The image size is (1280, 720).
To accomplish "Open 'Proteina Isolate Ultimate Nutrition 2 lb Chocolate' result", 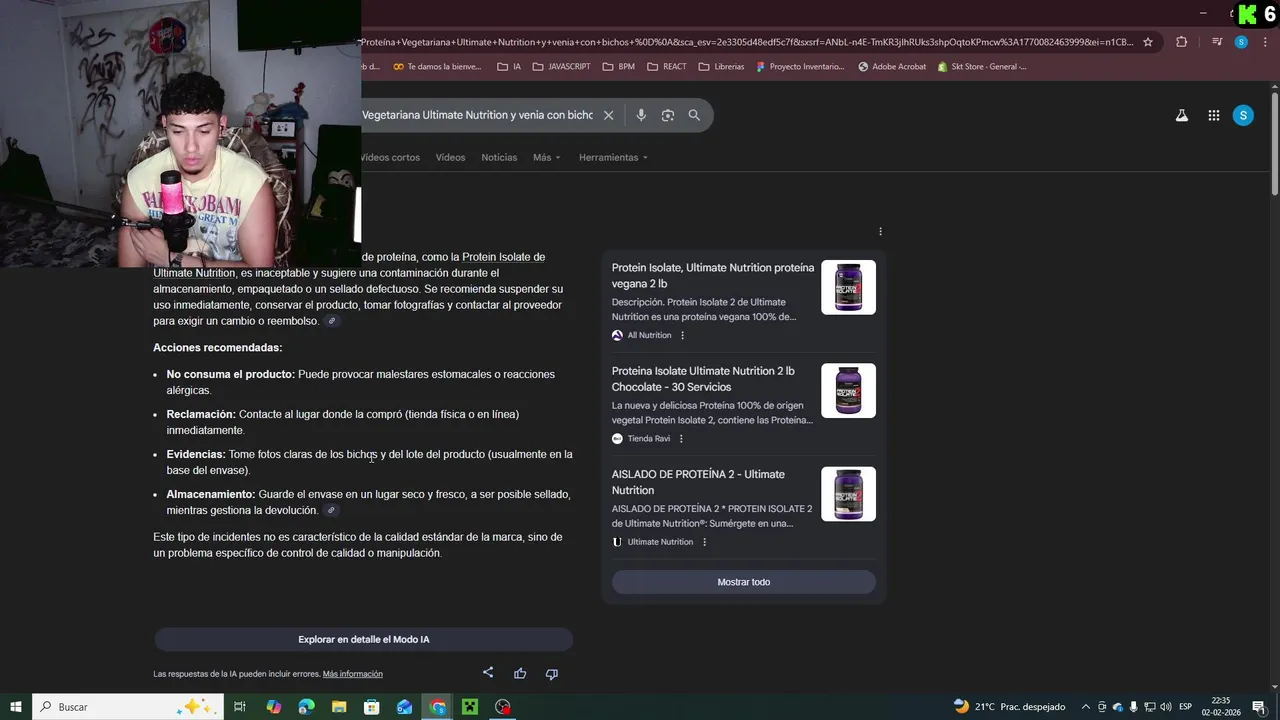I will click(703, 379).
